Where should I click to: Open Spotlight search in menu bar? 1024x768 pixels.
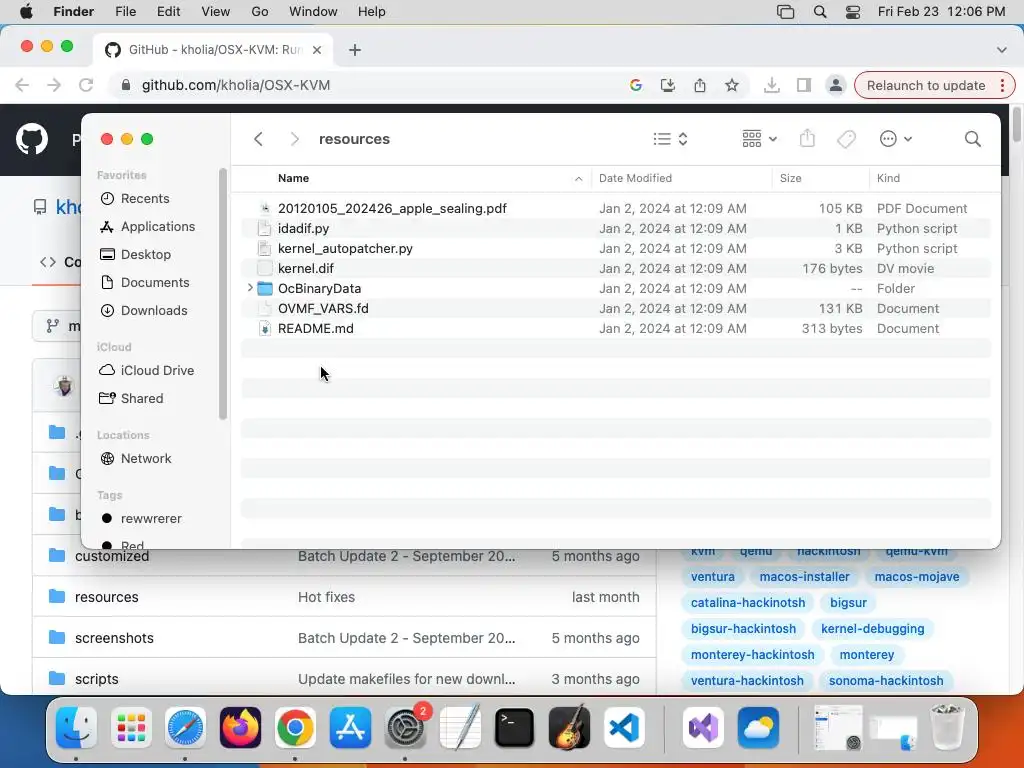click(820, 12)
